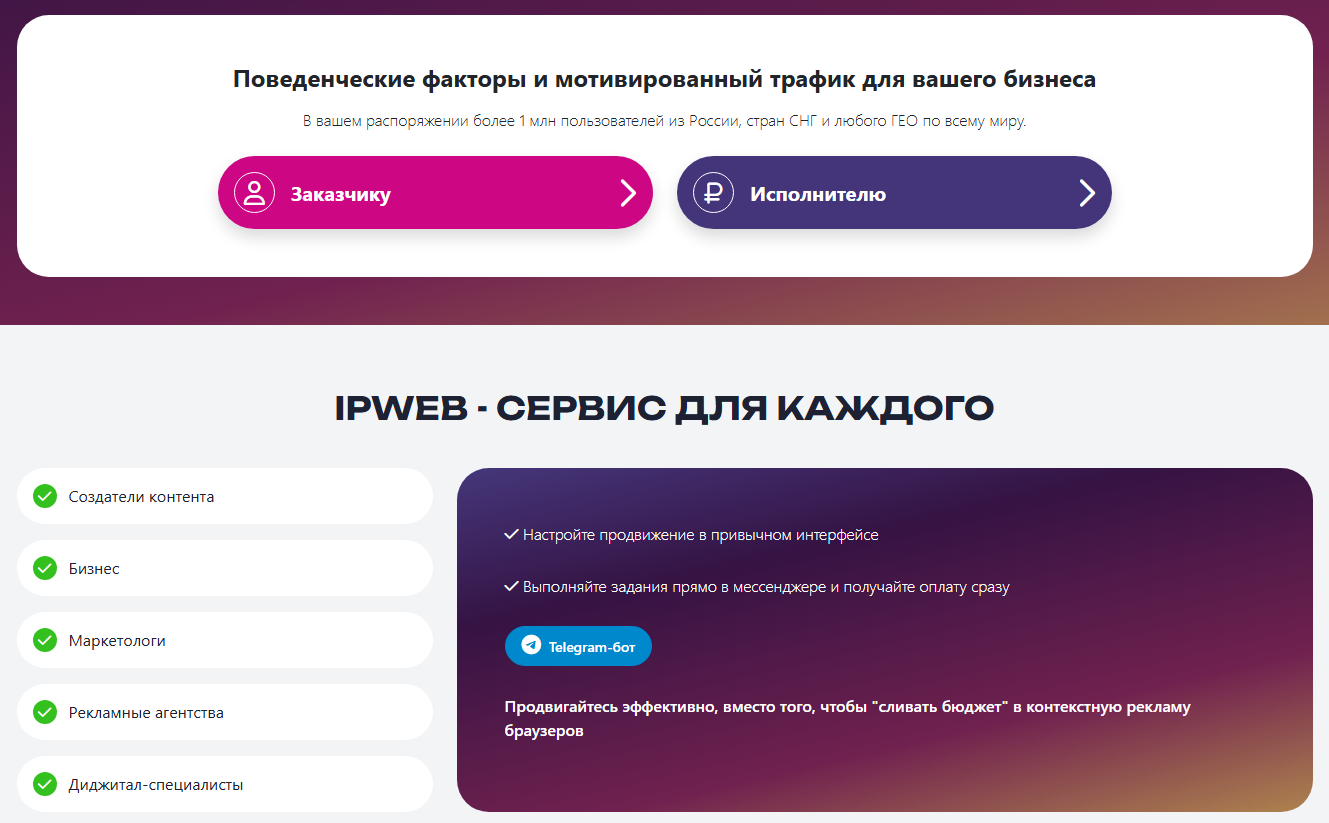Click green checkmark next to Создатели контента
This screenshot has width=1329, height=823.
45,496
